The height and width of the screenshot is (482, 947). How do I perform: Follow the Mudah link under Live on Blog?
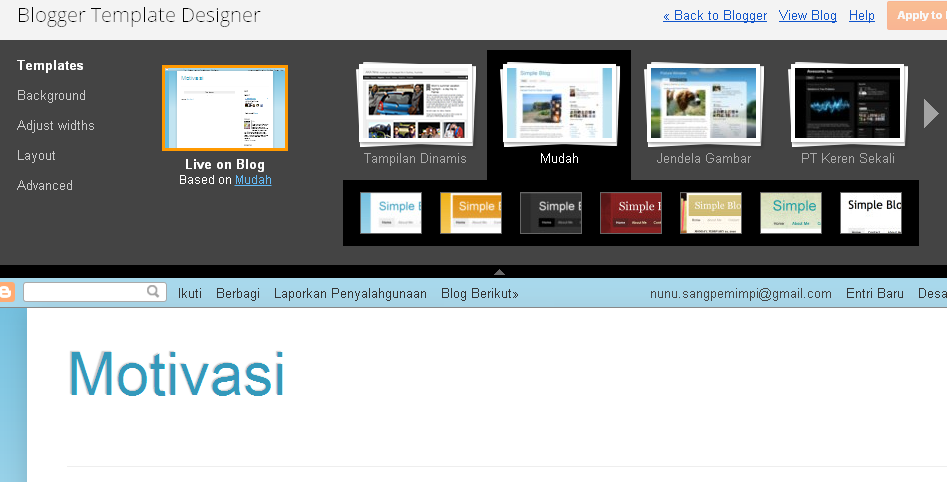coord(253,180)
